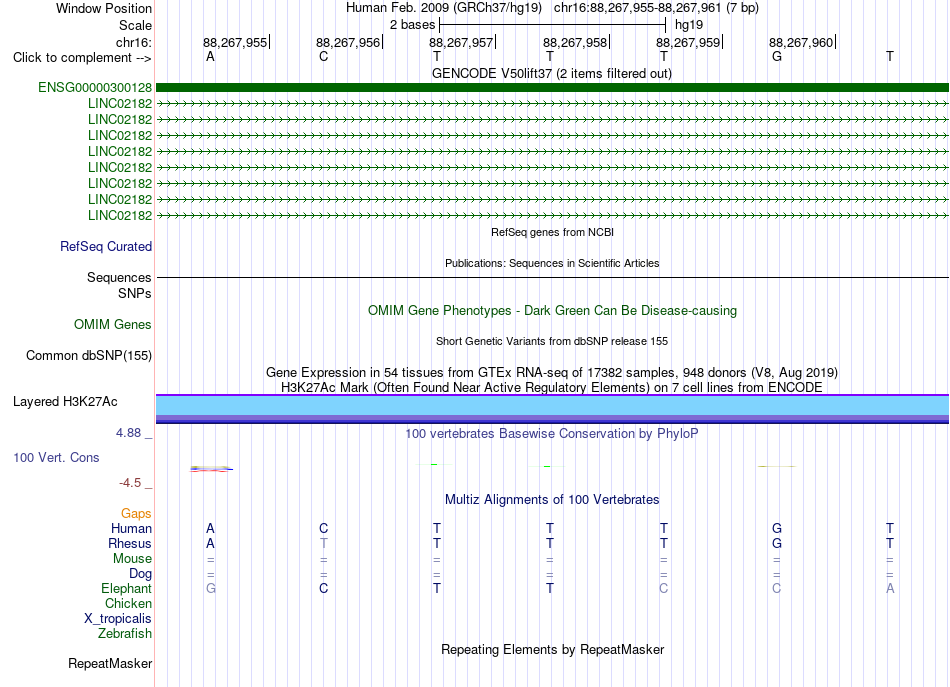Open the GTEx 'Gene Expression in 54 tissues' title

click(x=552, y=372)
